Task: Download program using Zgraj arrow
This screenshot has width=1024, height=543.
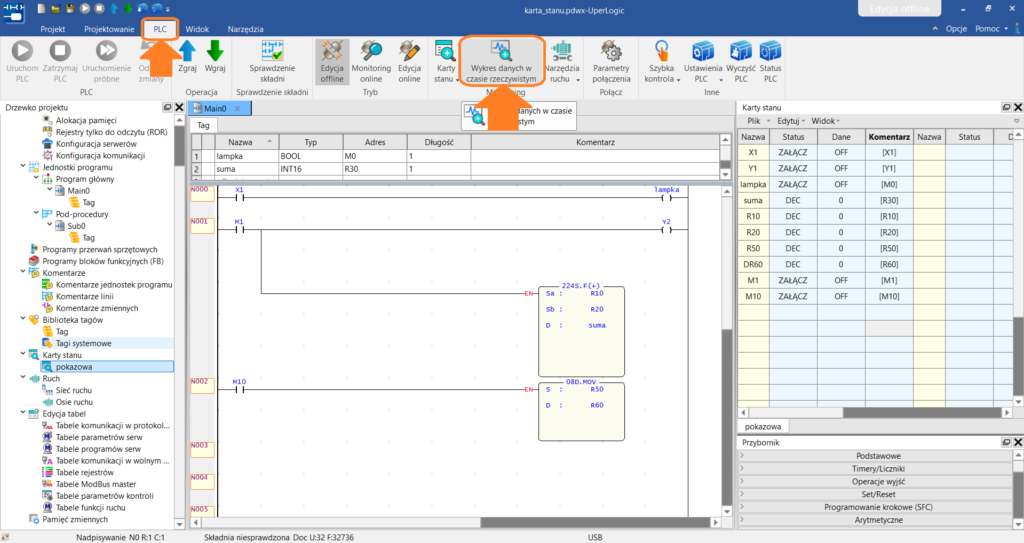Action: [187, 56]
